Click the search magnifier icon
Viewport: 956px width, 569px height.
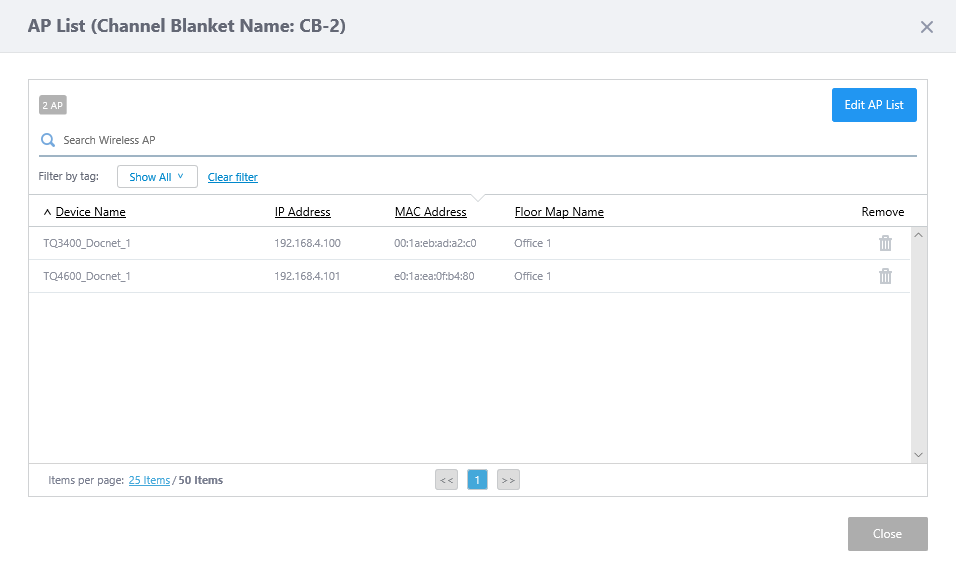point(47,140)
